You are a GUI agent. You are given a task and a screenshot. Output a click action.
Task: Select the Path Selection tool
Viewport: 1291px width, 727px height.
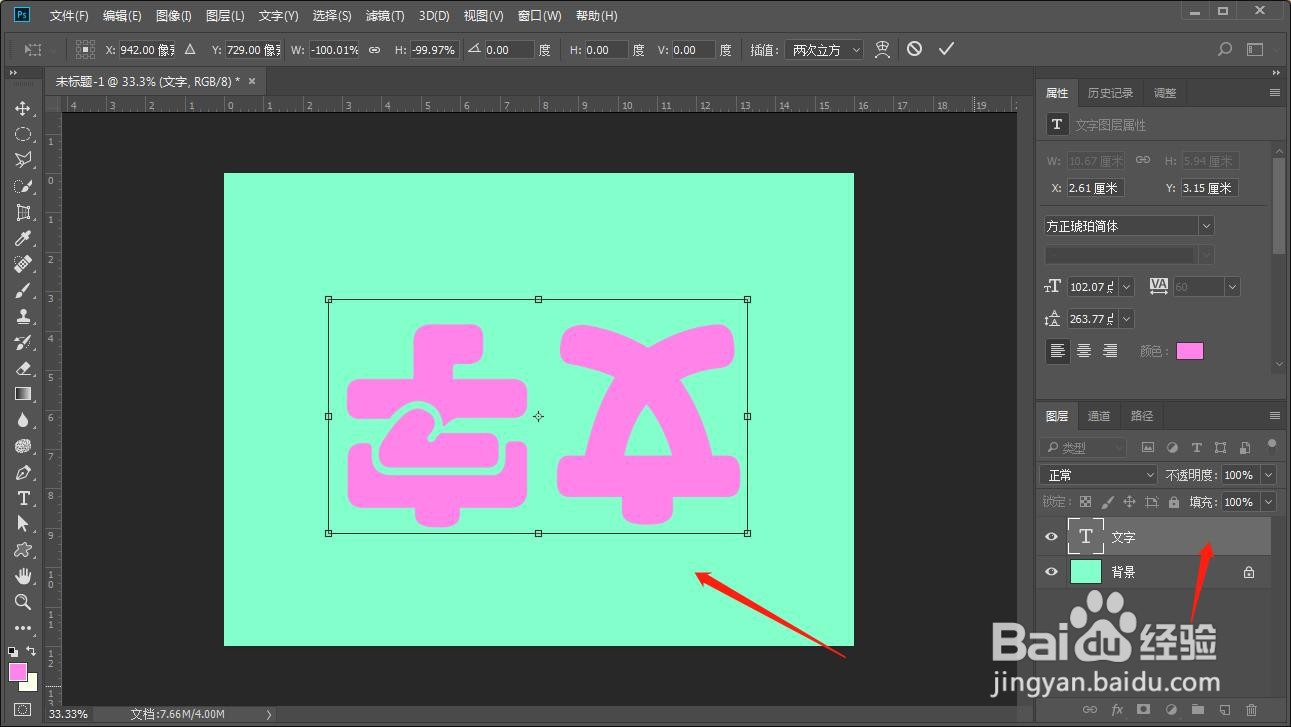click(x=23, y=524)
